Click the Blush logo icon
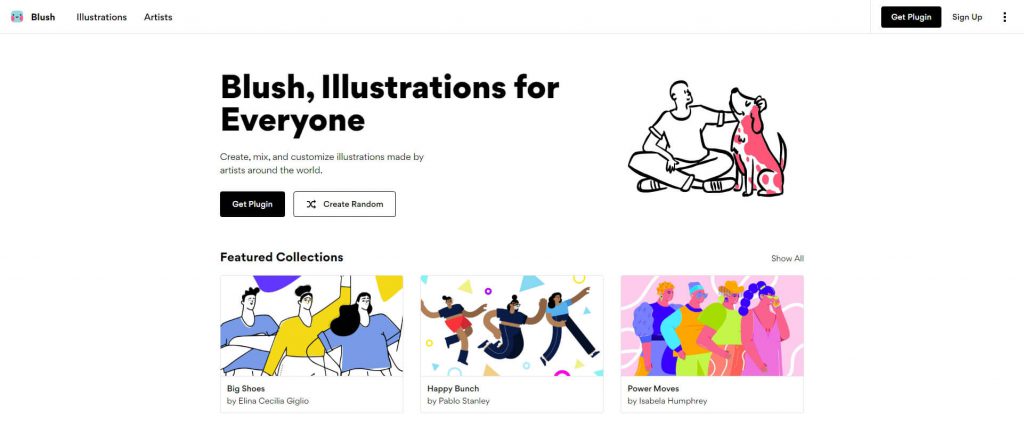1024x434 pixels. 17,17
